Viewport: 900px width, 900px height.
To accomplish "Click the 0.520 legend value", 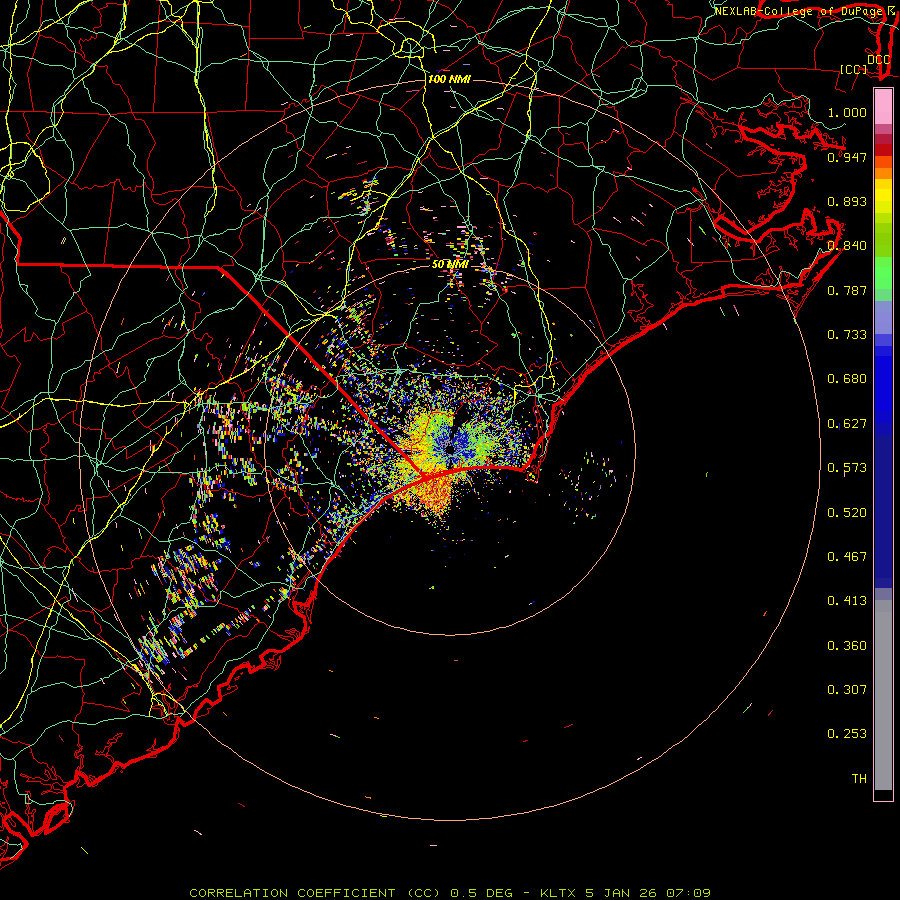I will pos(847,512).
